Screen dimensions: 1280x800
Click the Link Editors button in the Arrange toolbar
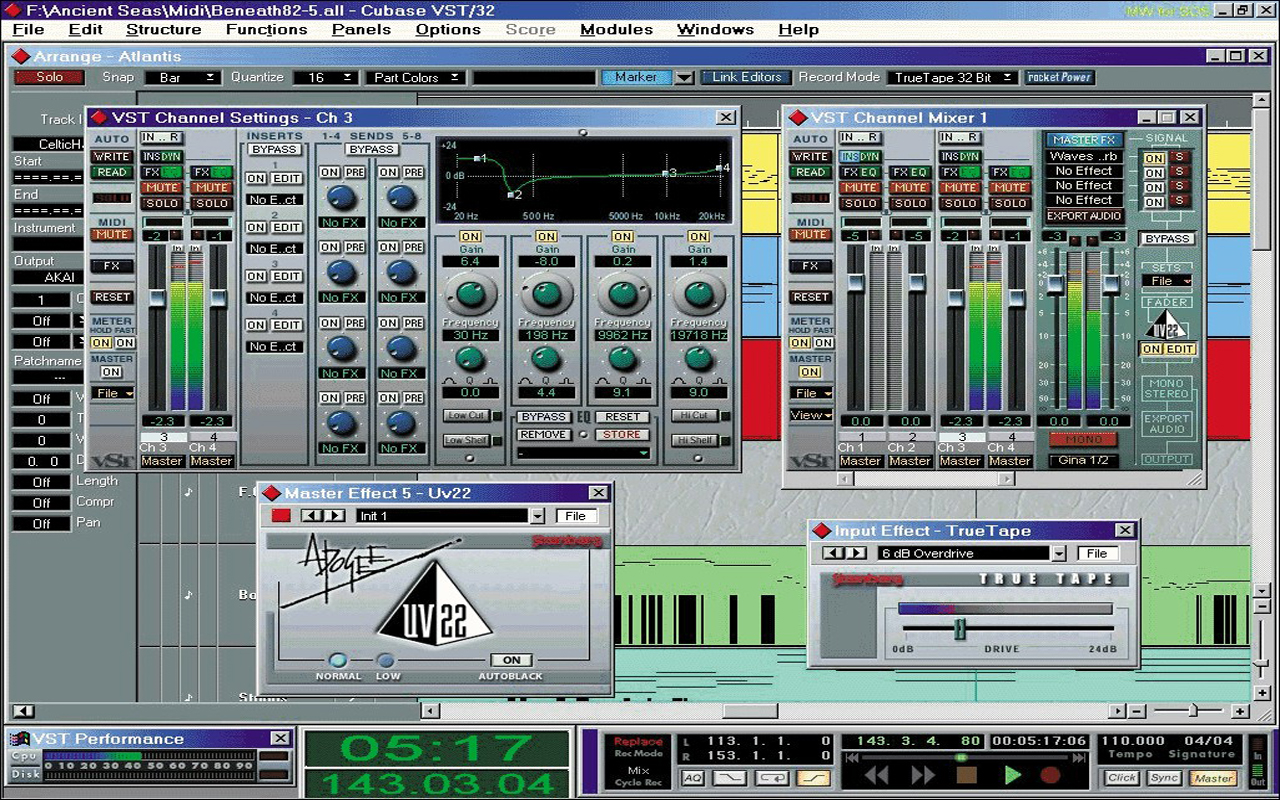click(746, 77)
